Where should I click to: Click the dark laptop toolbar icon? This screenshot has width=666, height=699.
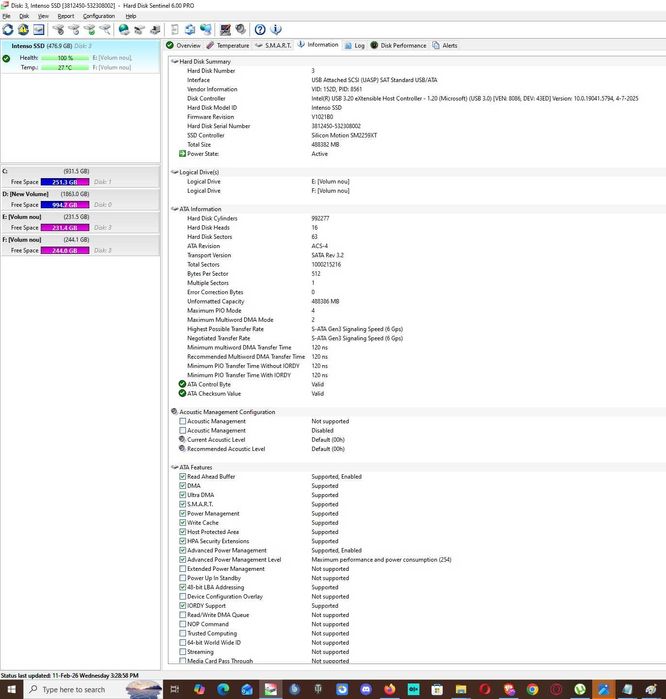click(225, 30)
